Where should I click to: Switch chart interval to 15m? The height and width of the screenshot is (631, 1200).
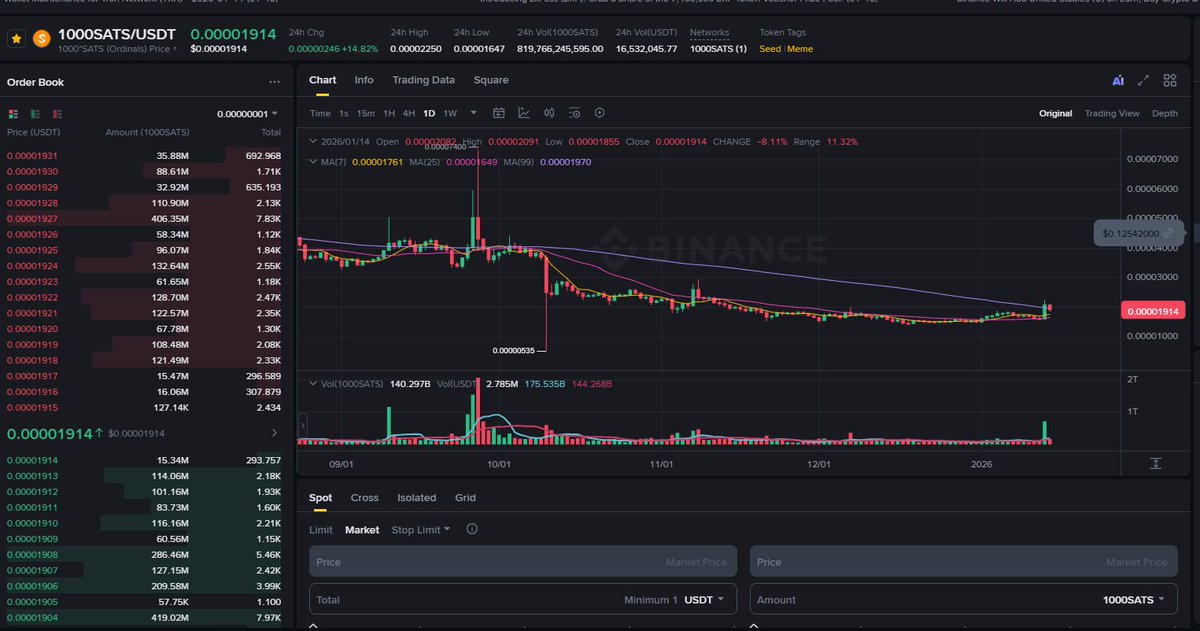pos(366,113)
